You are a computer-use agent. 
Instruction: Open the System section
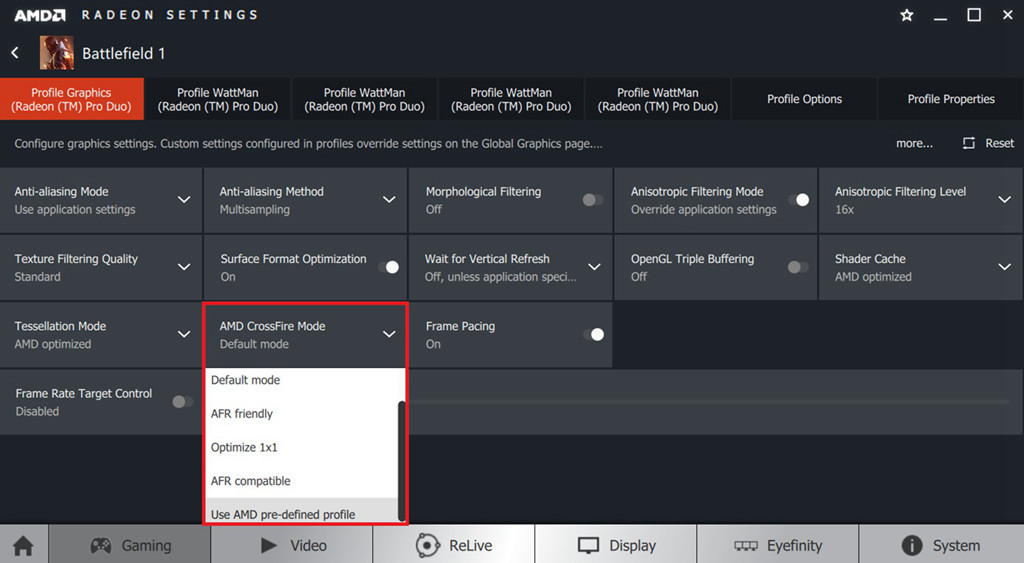[941, 545]
